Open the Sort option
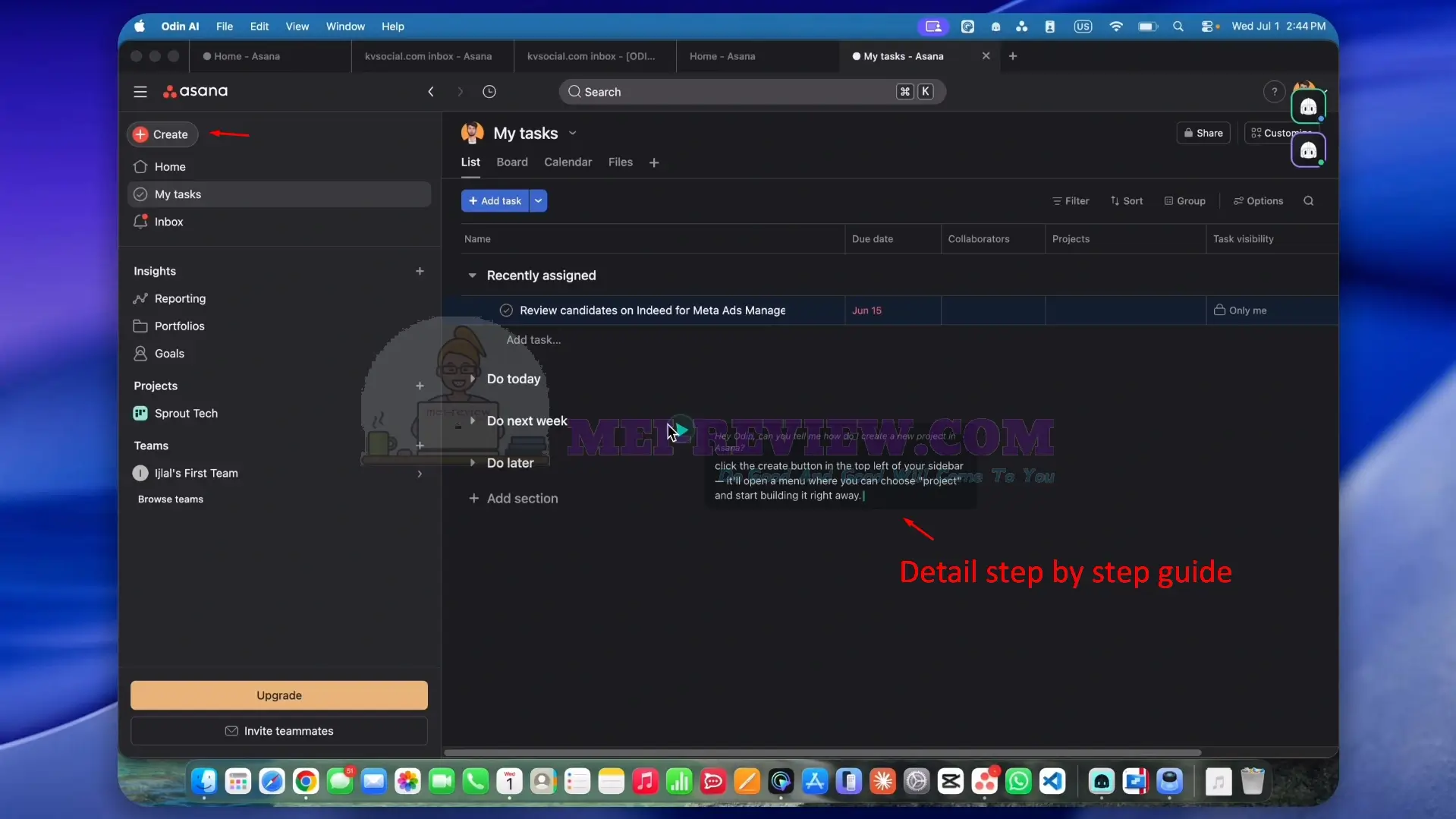 point(1127,201)
